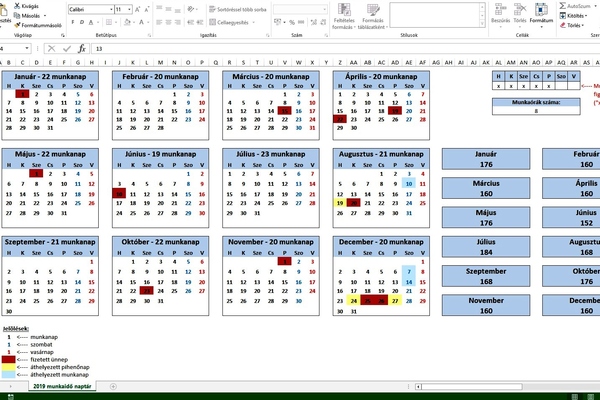Viewport: 600px width, 400px height.
Task: Open Feltételes formázás conditional formatting
Action: click(x=344, y=16)
